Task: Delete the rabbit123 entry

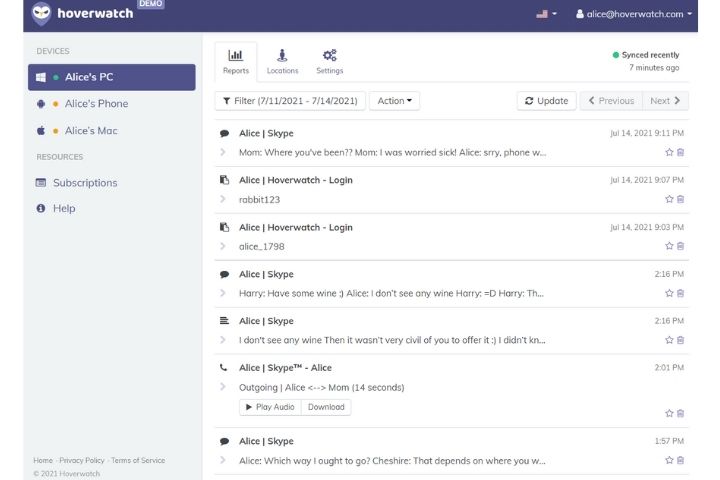Action: (681, 199)
